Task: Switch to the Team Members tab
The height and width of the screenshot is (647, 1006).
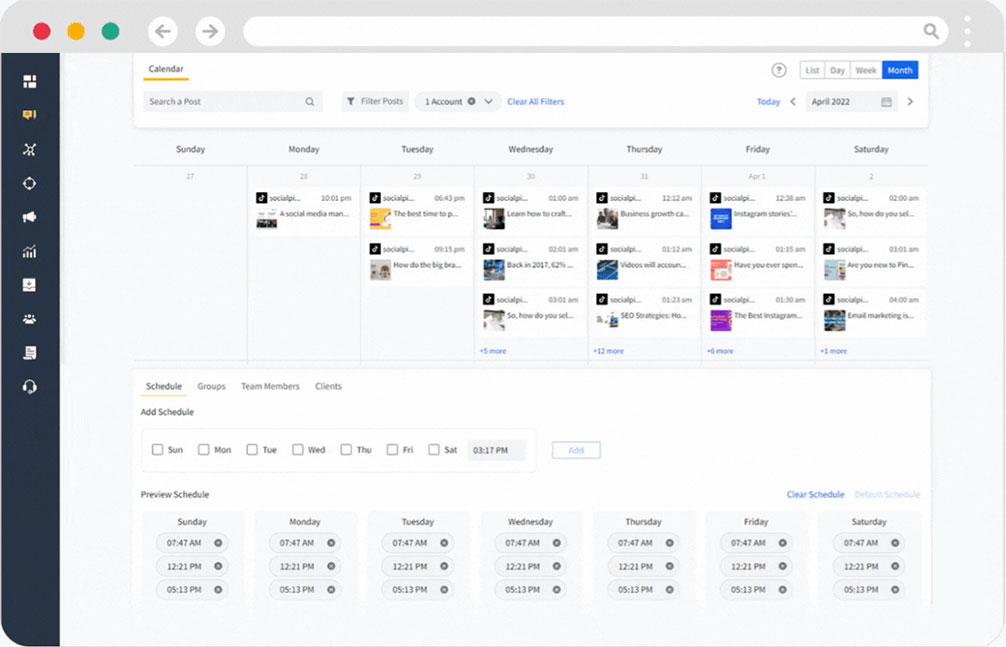Action: (270, 386)
